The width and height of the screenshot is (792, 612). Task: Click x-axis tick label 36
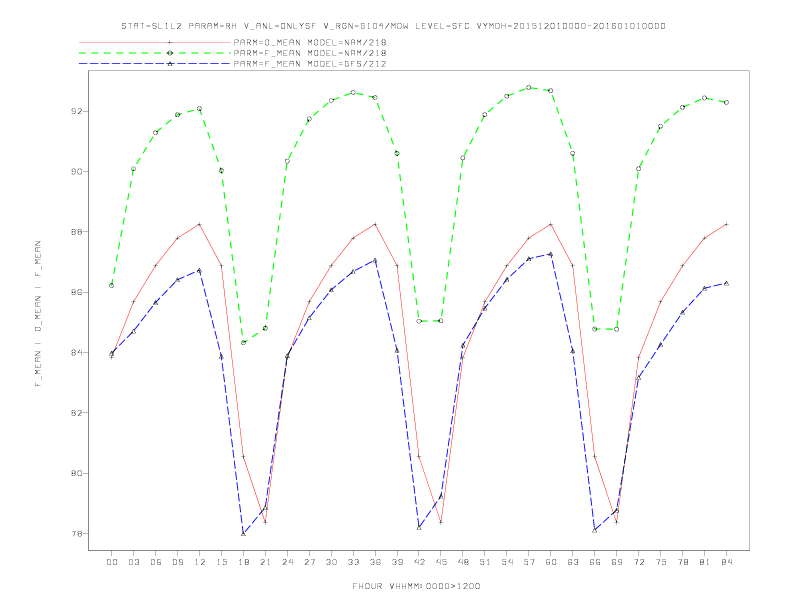(x=375, y=562)
